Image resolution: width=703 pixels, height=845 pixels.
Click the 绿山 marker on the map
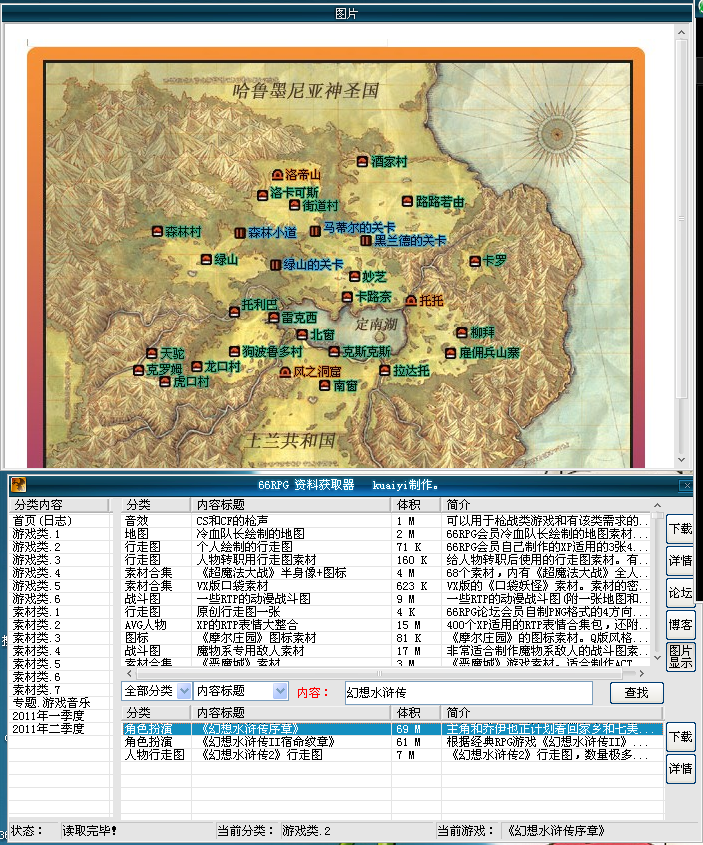[206, 260]
